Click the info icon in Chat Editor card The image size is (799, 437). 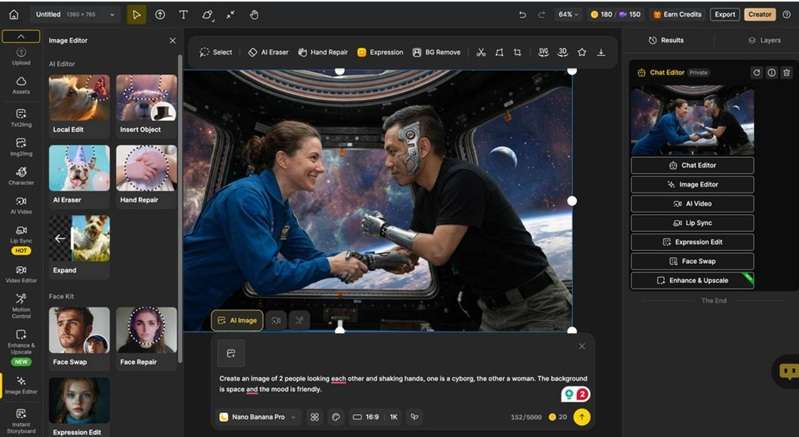pyautogui.click(x=771, y=73)
